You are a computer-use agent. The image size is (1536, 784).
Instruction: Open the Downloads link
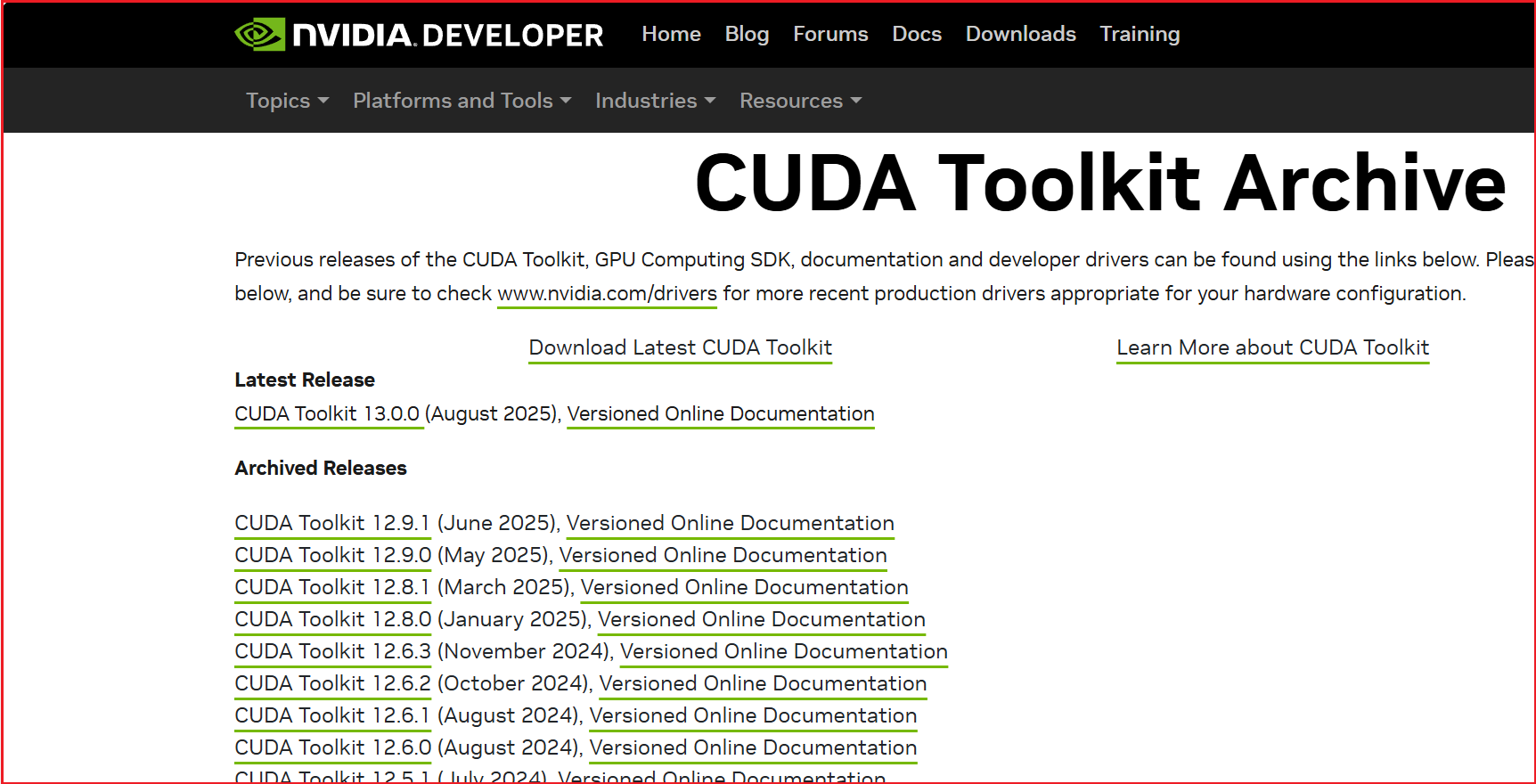[x=1021, y=34]
